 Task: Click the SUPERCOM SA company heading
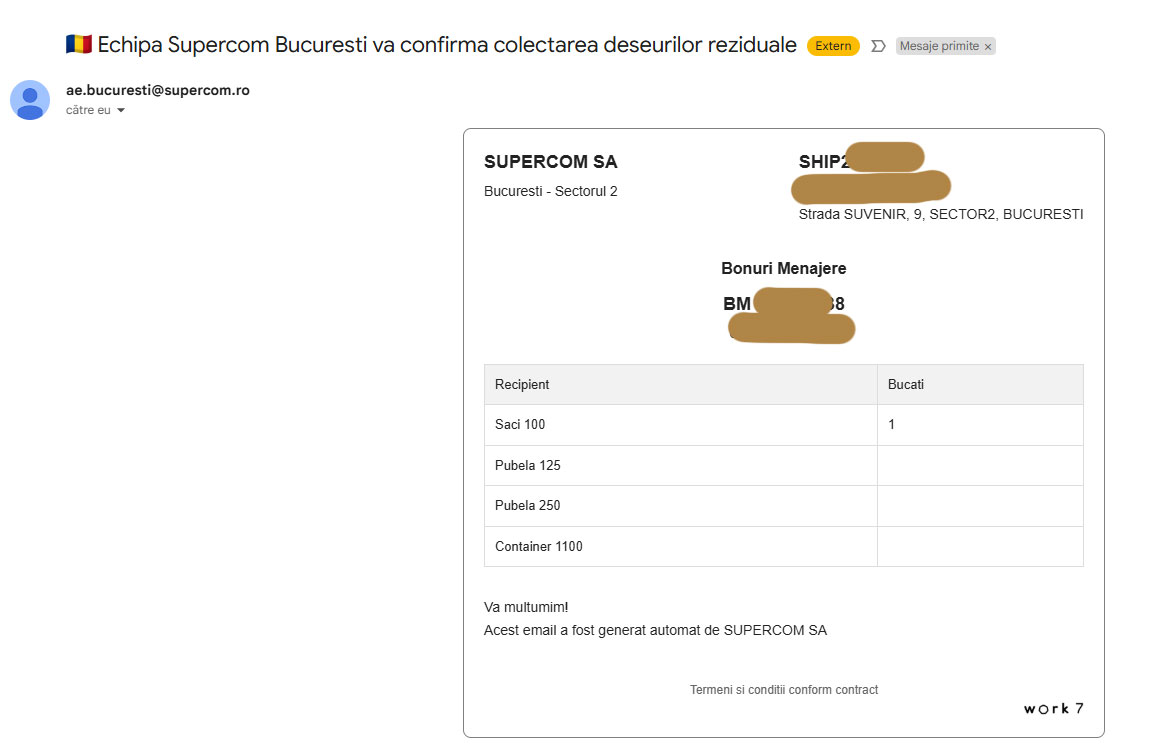551,162
